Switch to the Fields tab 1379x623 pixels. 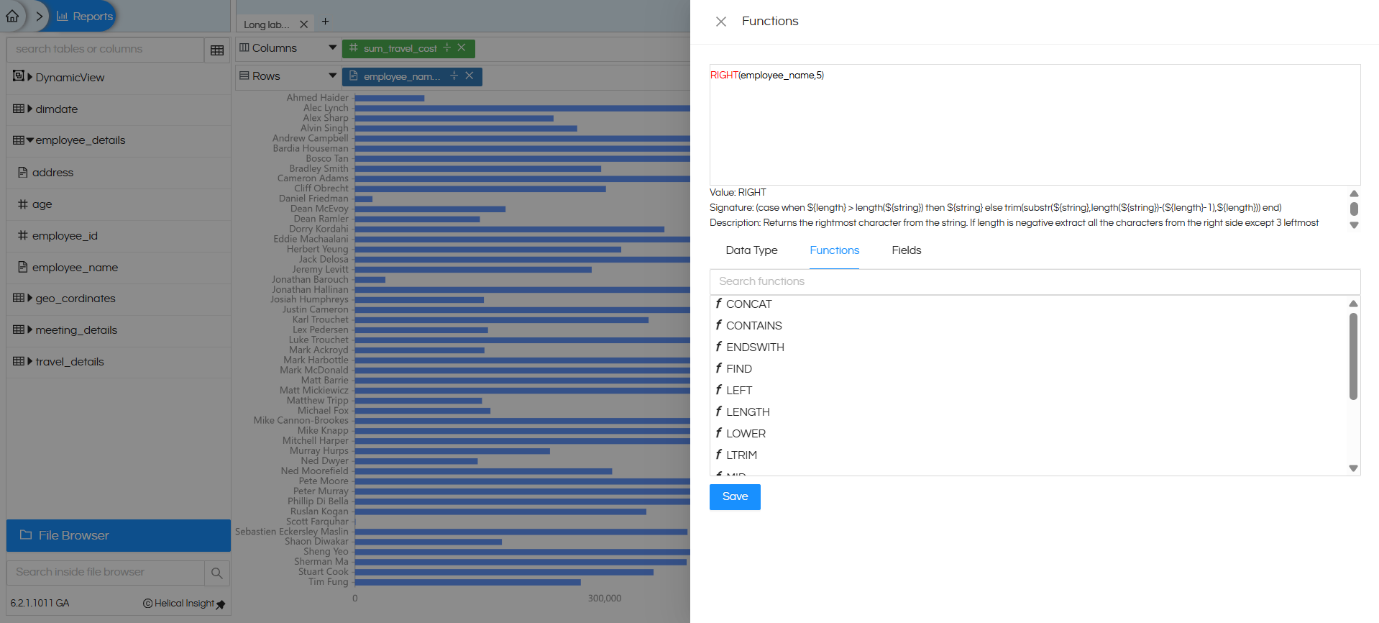[x=906, y=250]
